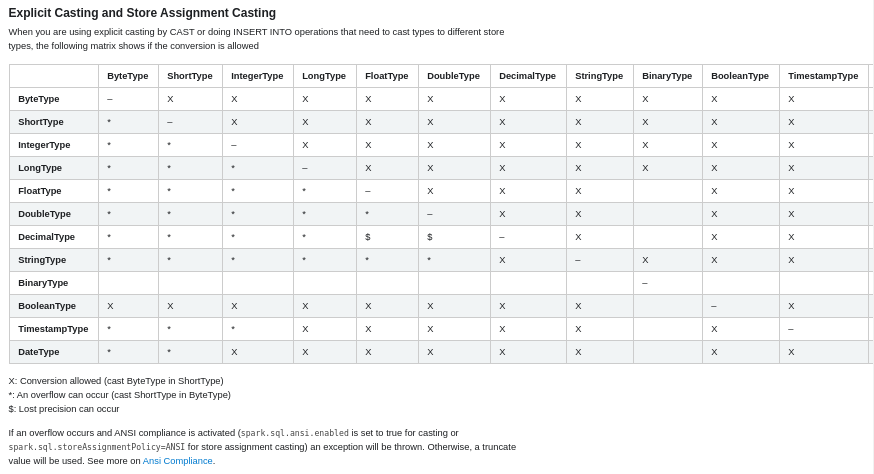Click the ByteType column header

pyautogui.click(x=128, y=76)
